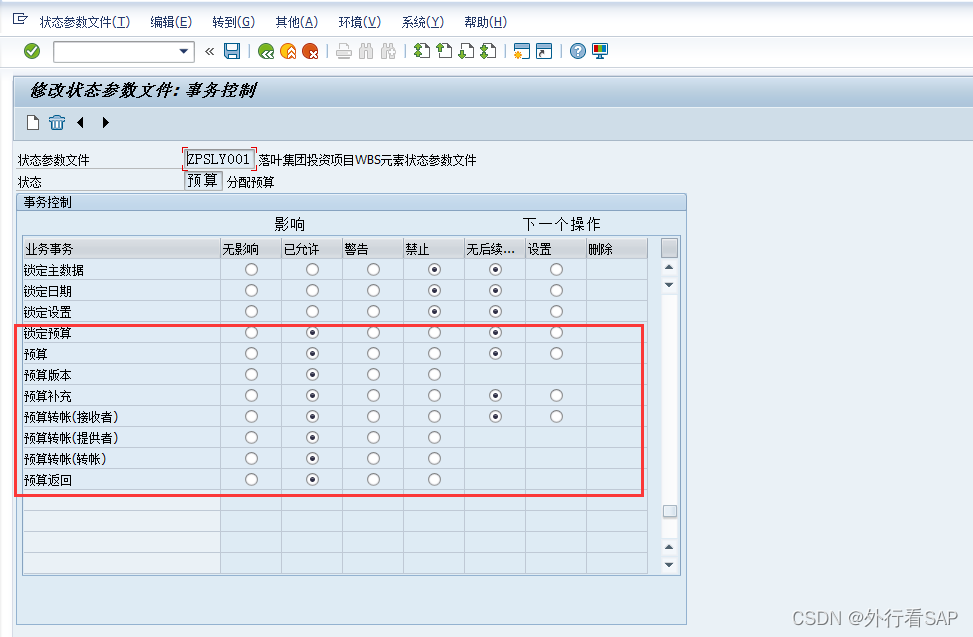Viewport: 973px width, 637px height.
Task: Open the 状态参数文件(T) menu
Action: 85,22
